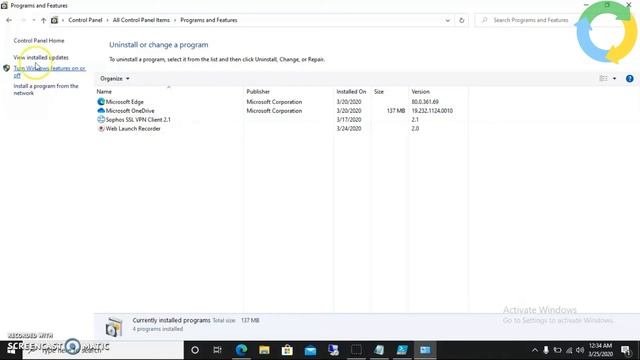Open Microsoft Store from the taskbar

(287, 350)
